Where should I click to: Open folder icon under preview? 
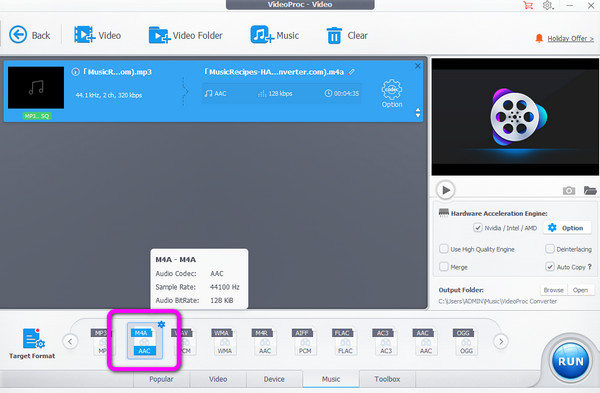(x=590, y=190)
